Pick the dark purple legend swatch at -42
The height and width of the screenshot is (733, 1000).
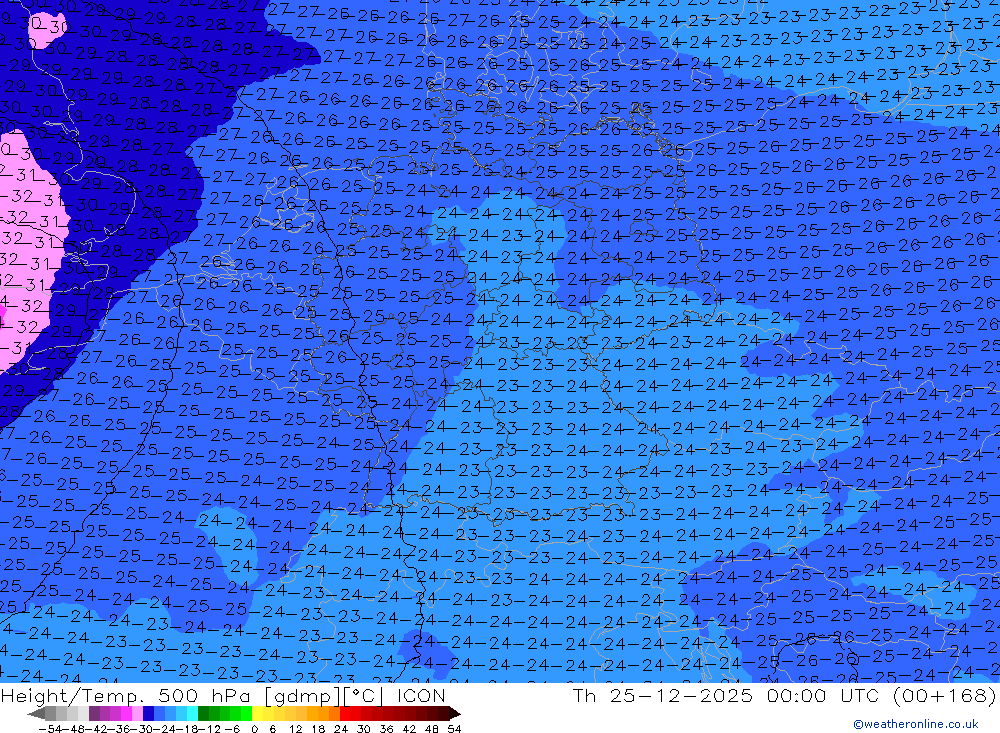(x=94, y=714)
